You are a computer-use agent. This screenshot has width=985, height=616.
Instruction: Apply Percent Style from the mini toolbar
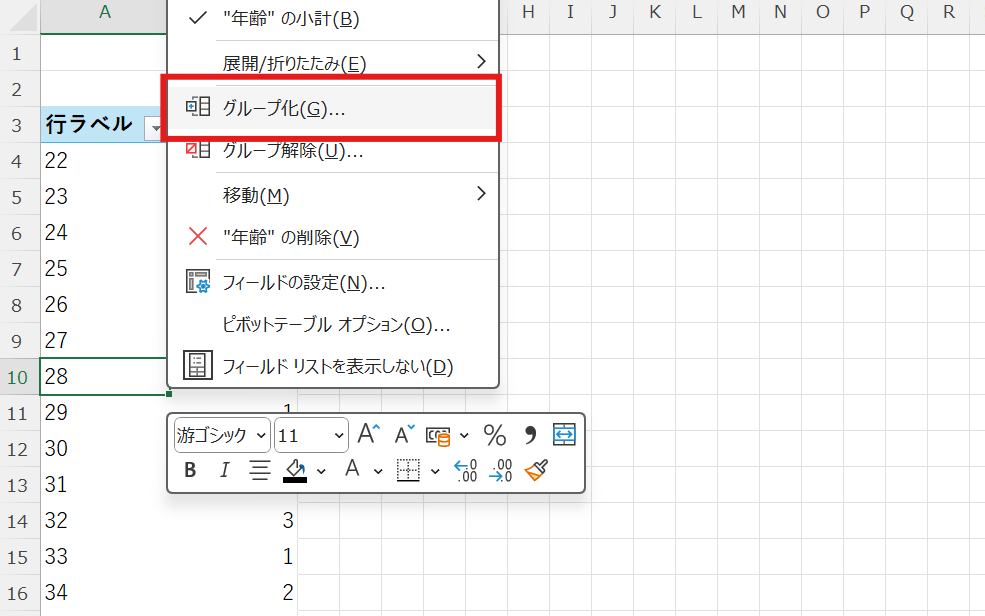point(494,434)
